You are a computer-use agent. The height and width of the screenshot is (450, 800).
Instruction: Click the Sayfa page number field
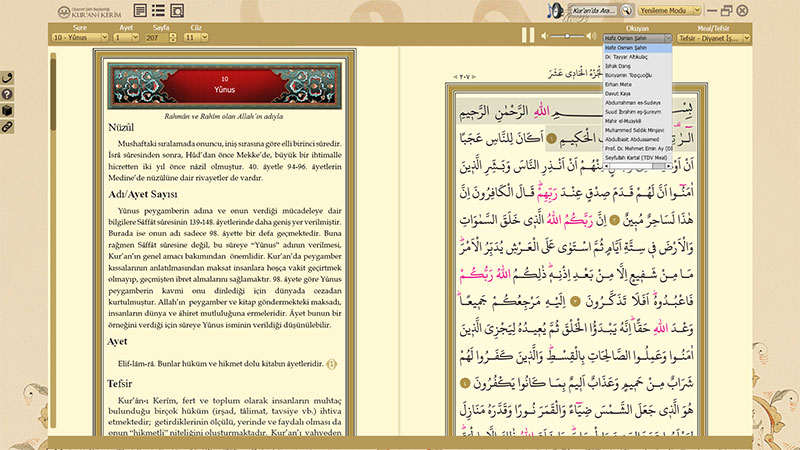coord(157,37)
